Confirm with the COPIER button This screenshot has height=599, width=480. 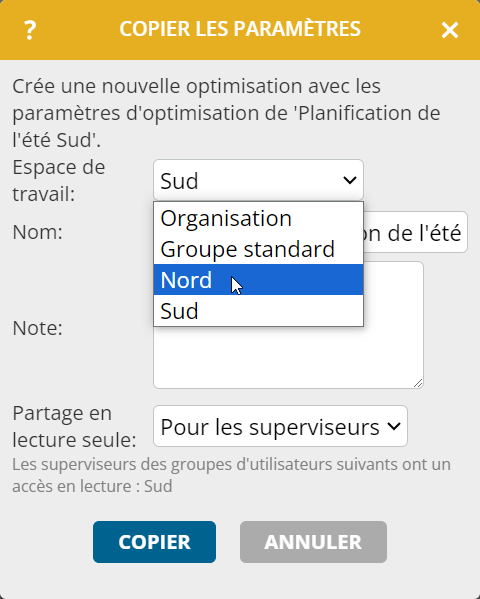click(154, 542)
